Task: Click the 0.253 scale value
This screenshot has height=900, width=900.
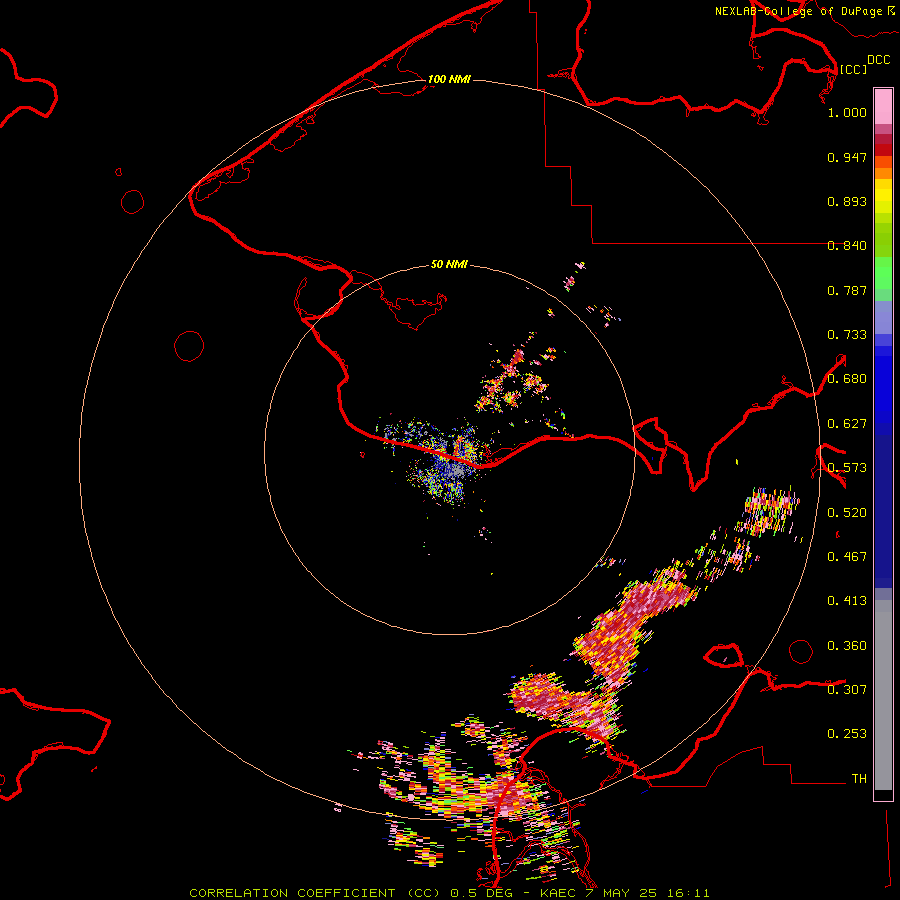Action: point(847,734)
